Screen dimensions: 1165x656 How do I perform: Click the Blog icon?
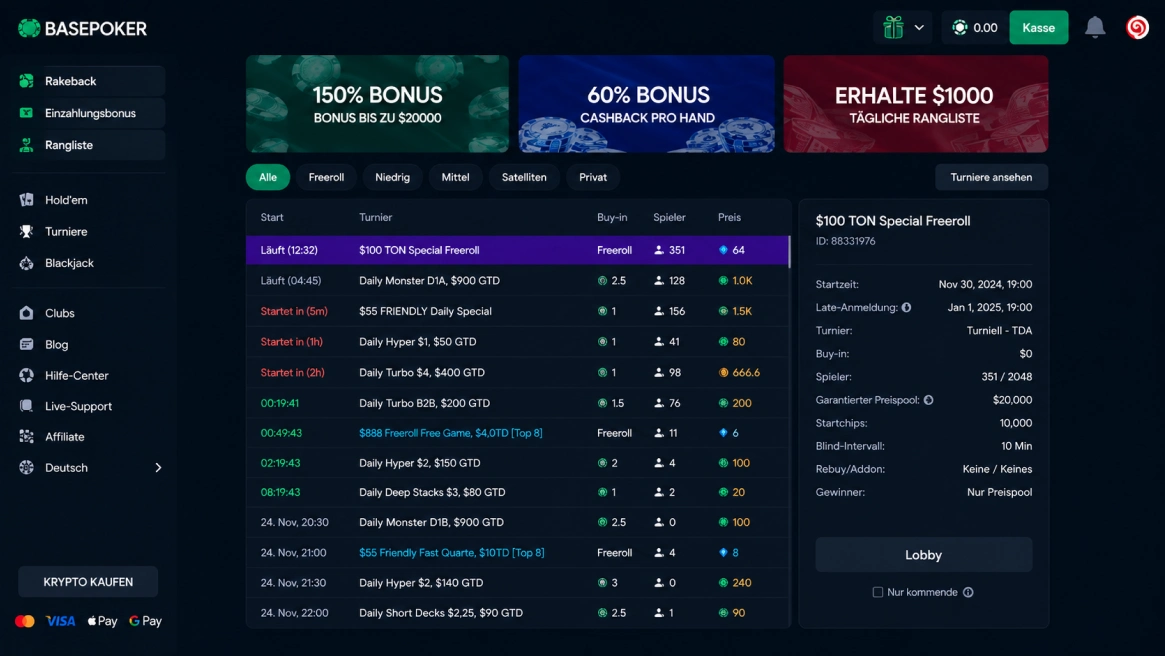[x=27, y=345]
